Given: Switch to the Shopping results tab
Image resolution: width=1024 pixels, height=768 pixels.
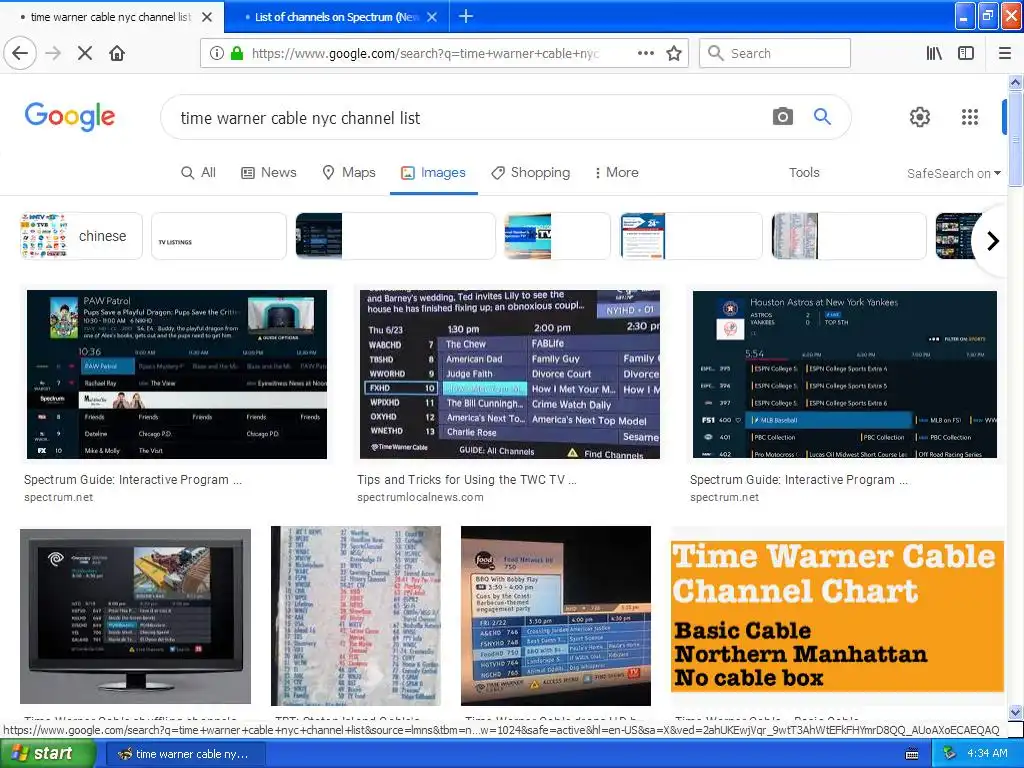Looking at the screenshot, I should pos(530,172).
